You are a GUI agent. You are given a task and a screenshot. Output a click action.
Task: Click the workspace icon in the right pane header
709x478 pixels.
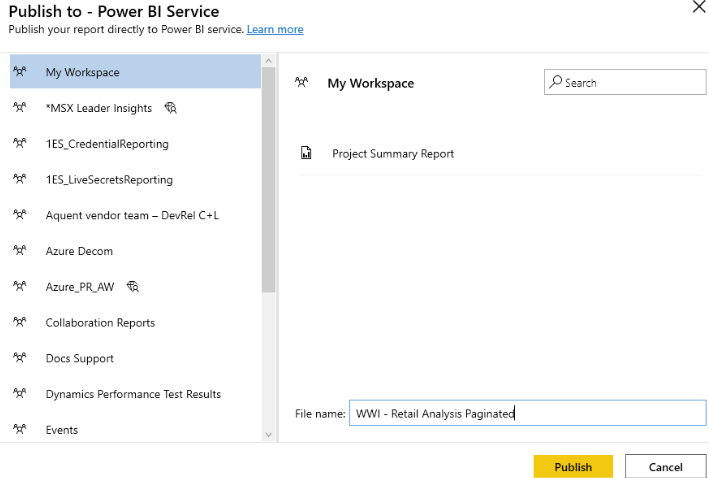pos(302,82)
